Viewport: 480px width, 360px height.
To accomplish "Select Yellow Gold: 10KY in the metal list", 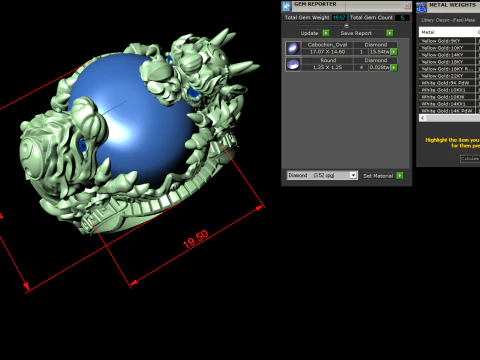I will tap(447, 48).
